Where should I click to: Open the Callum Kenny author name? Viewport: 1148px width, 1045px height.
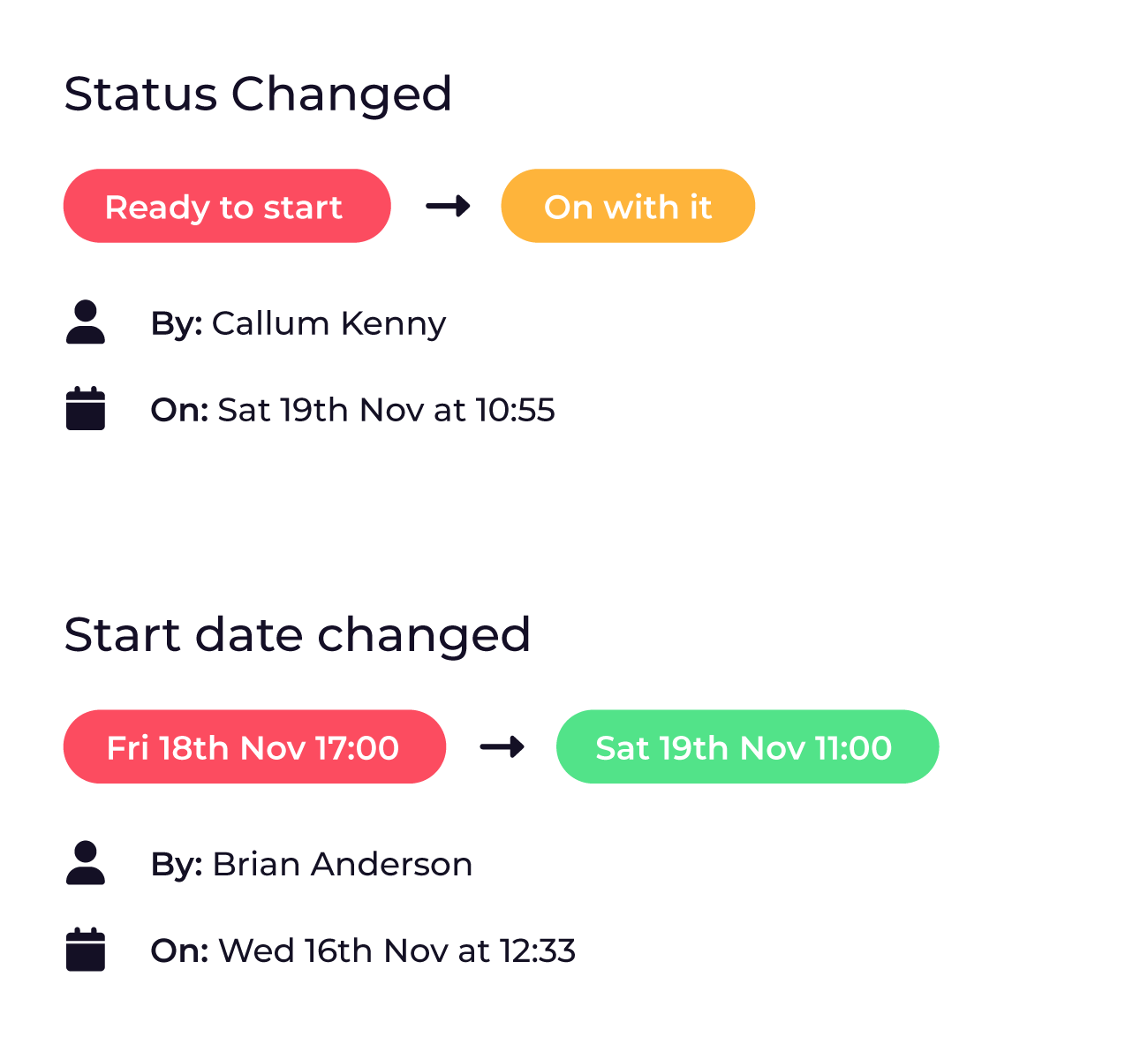click(x=329, y=324)
